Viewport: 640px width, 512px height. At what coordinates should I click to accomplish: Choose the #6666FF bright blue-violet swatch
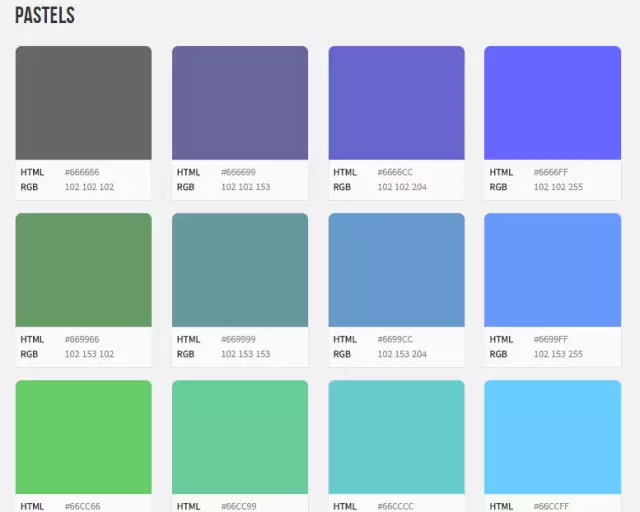552,103
